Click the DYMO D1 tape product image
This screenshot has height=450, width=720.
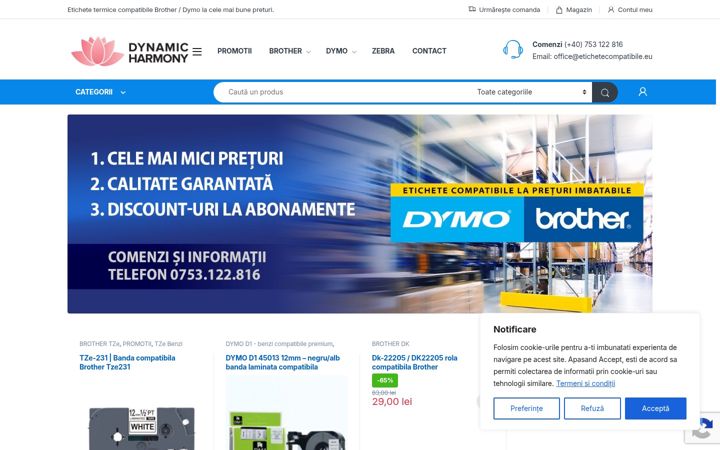[286, 413]
